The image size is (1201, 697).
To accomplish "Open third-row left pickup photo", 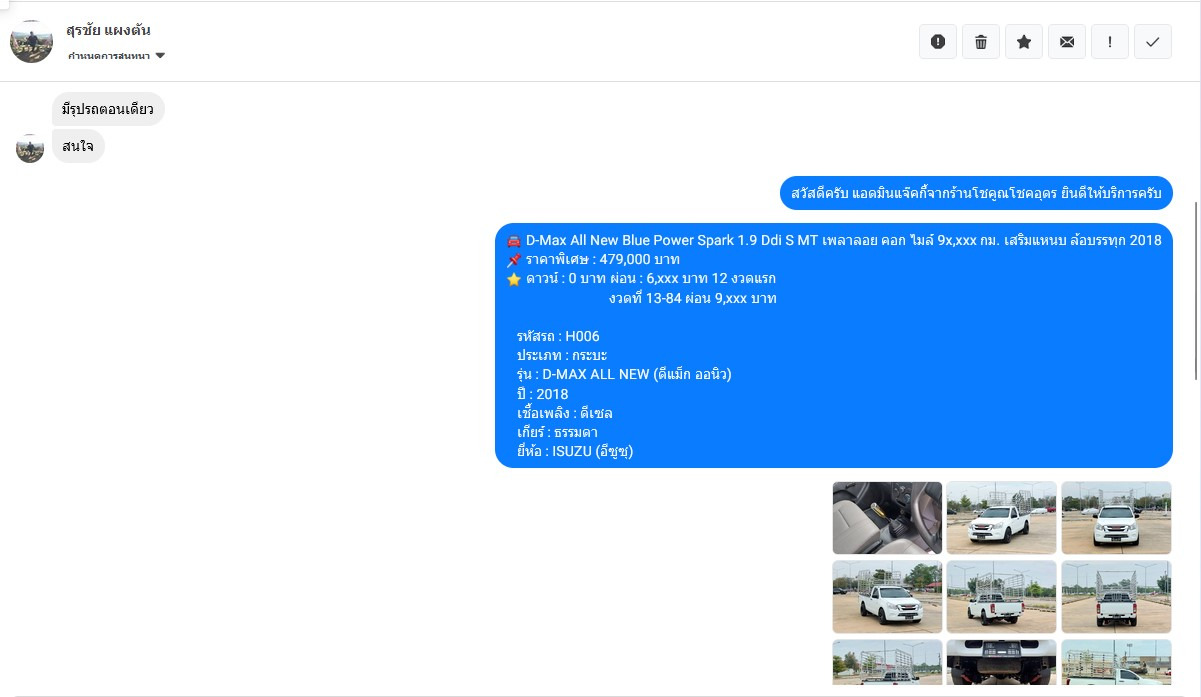I will 887,663.
